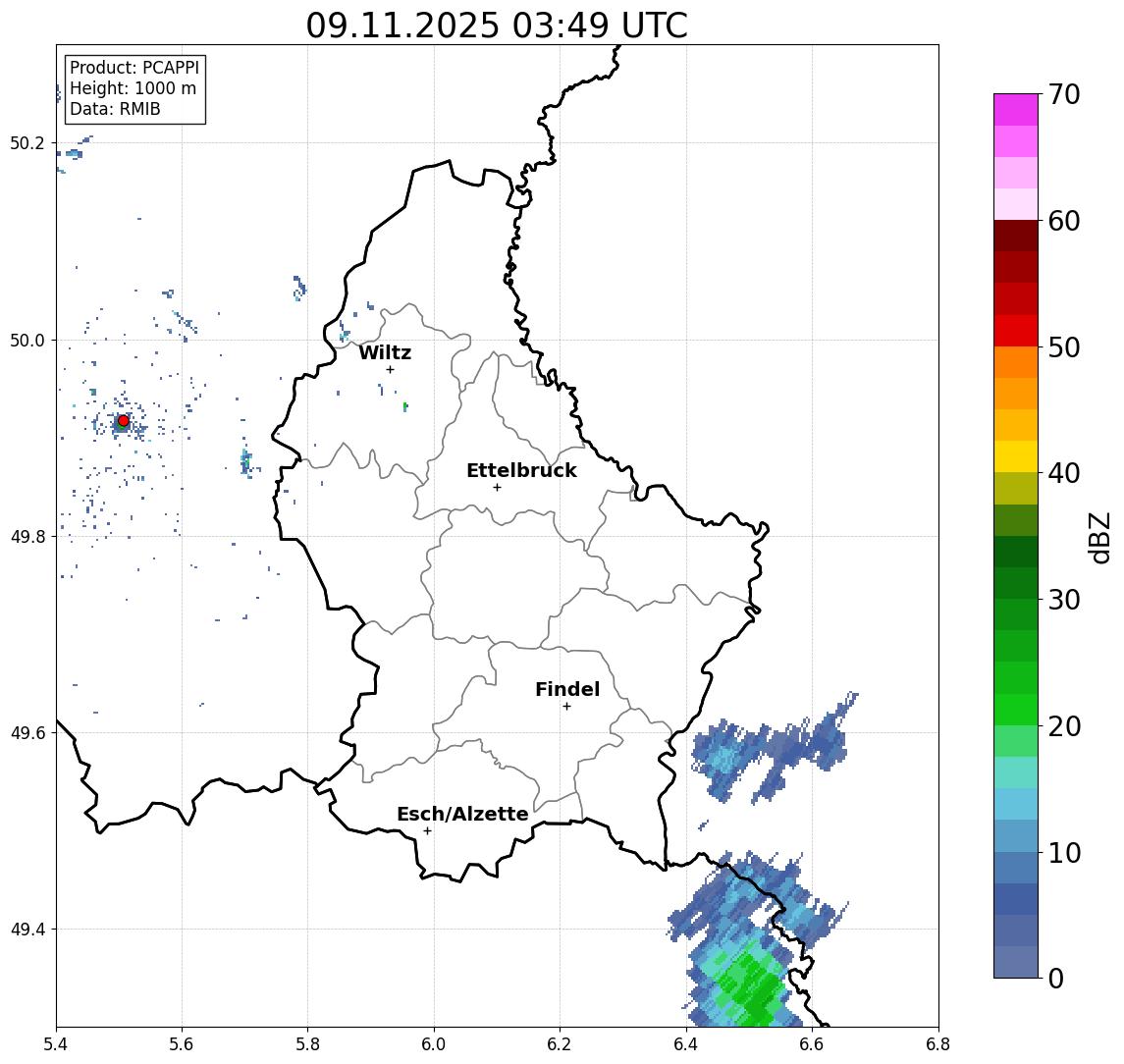Image resolution: width=1124 pixels, height=1064 pixels.
Task: Click the longitude axis label 6.8
Action: (x=938, y=1044)
